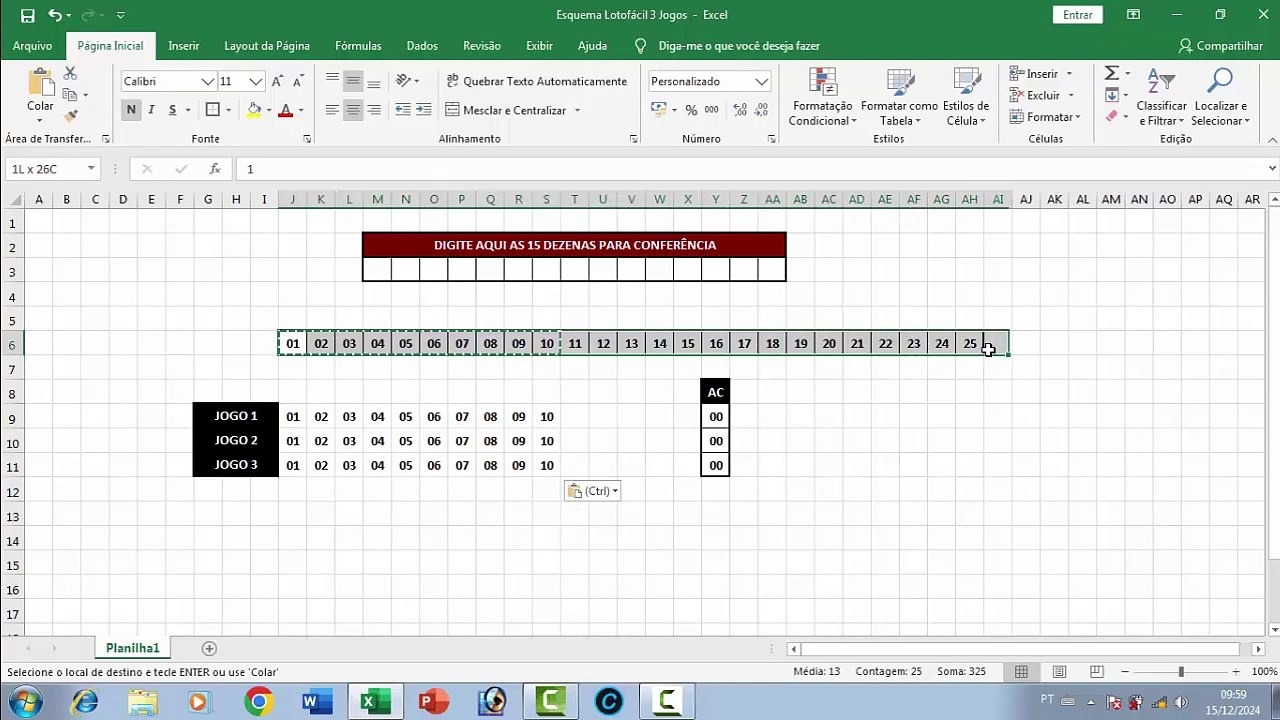Click the Undo arrow in quick access
Screen dimensions: 1280x720
point(55,15)
